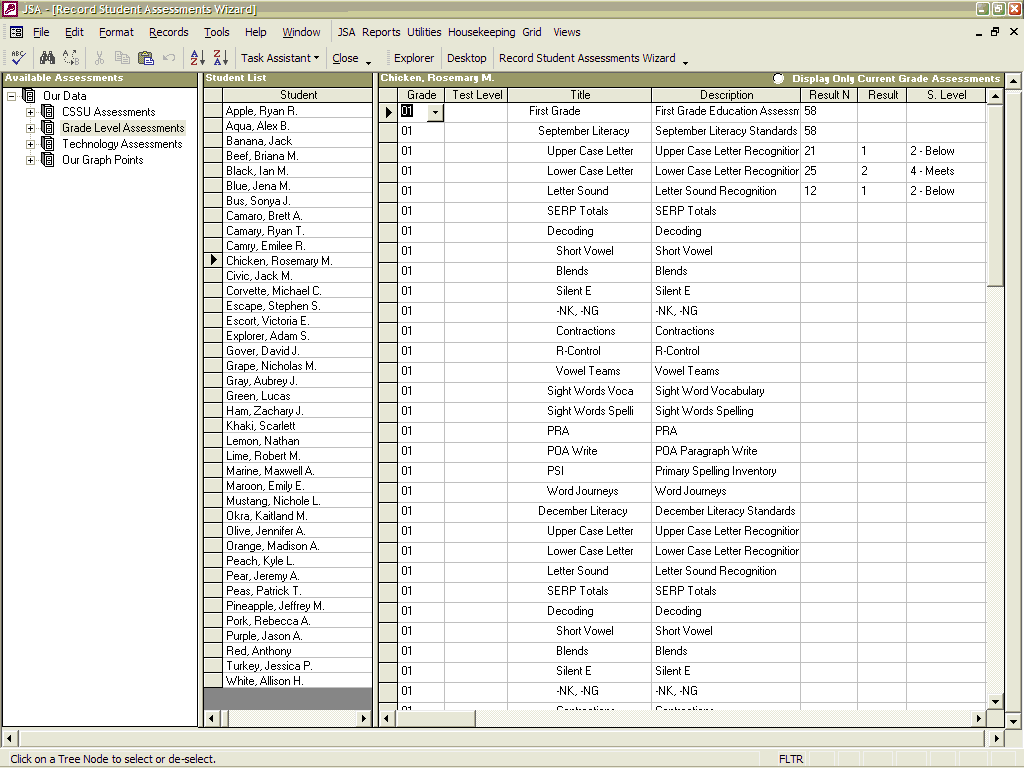Image resolution: width=1024 pixels, height=768 pixels.
Task: Expand the CSSU Assessments node
Action: (30, 112)
